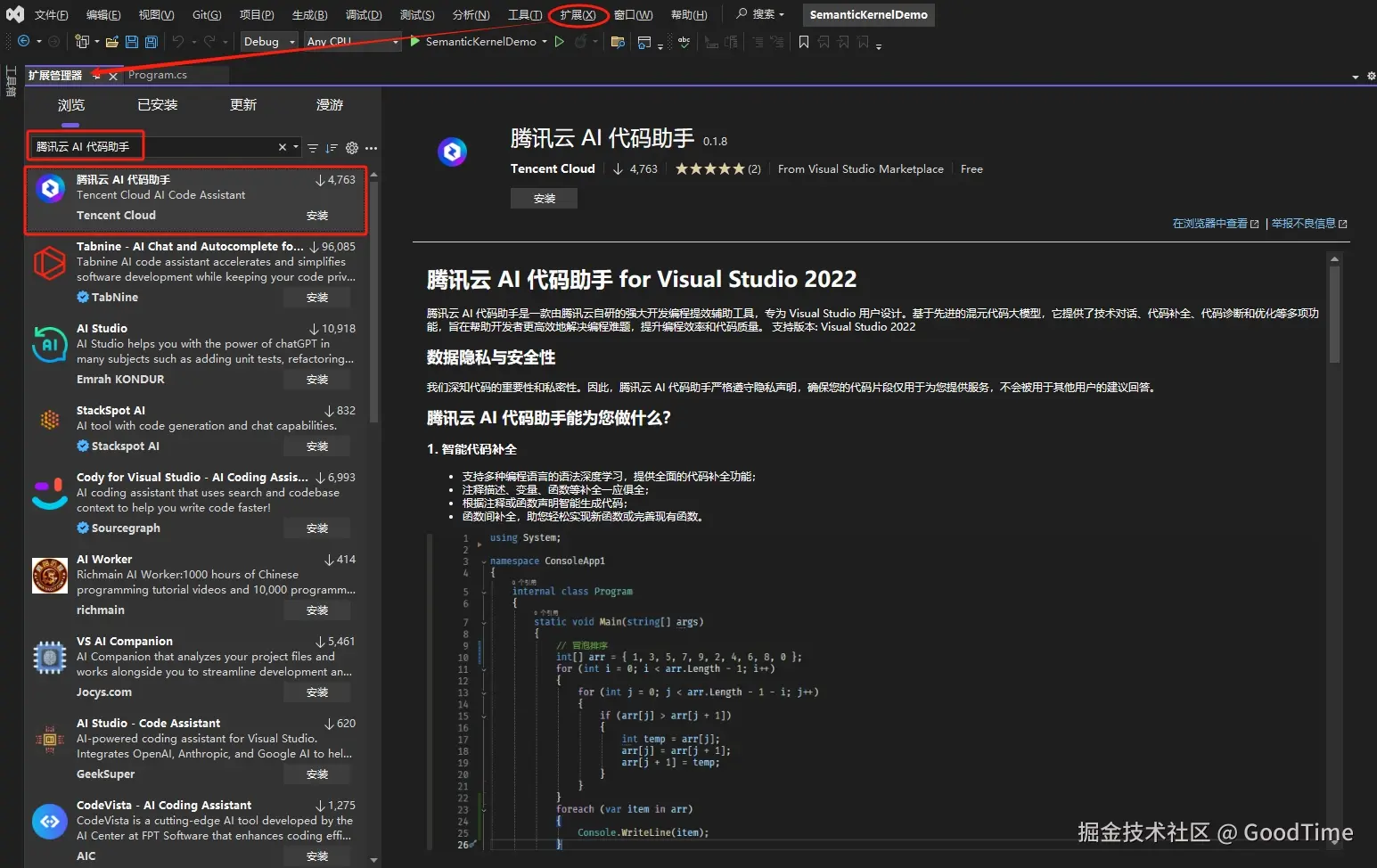Toggle a bookmark using the bookmark icon

(x=803, y=41)
